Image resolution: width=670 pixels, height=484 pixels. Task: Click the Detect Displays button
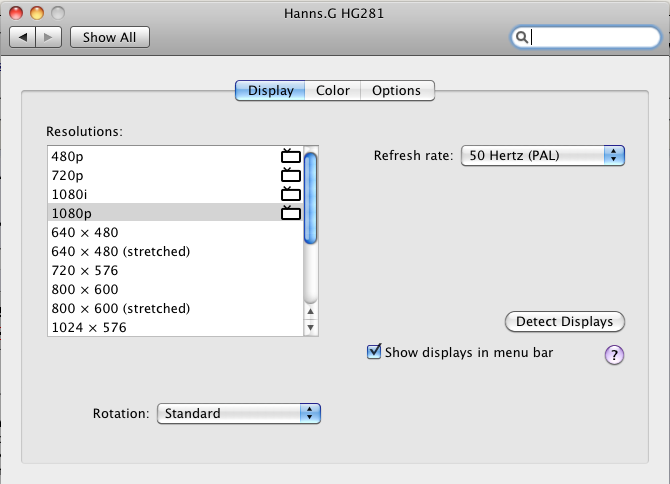coord(564,322)
